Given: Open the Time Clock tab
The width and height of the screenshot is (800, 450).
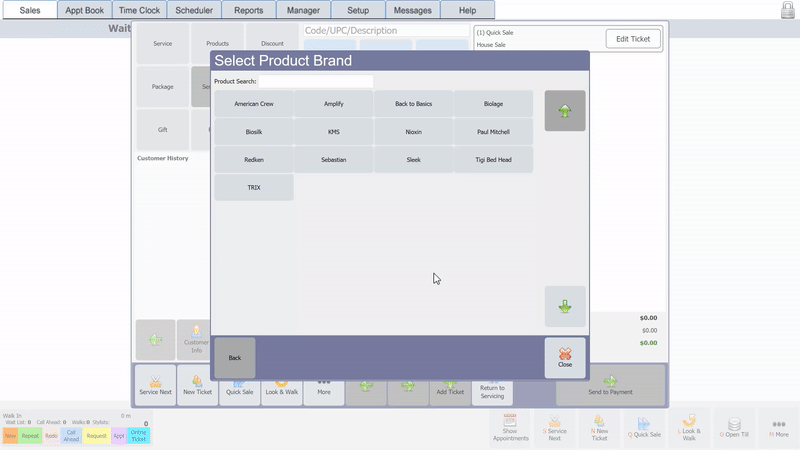Looking at the screenshot, I should coord(139,10).
